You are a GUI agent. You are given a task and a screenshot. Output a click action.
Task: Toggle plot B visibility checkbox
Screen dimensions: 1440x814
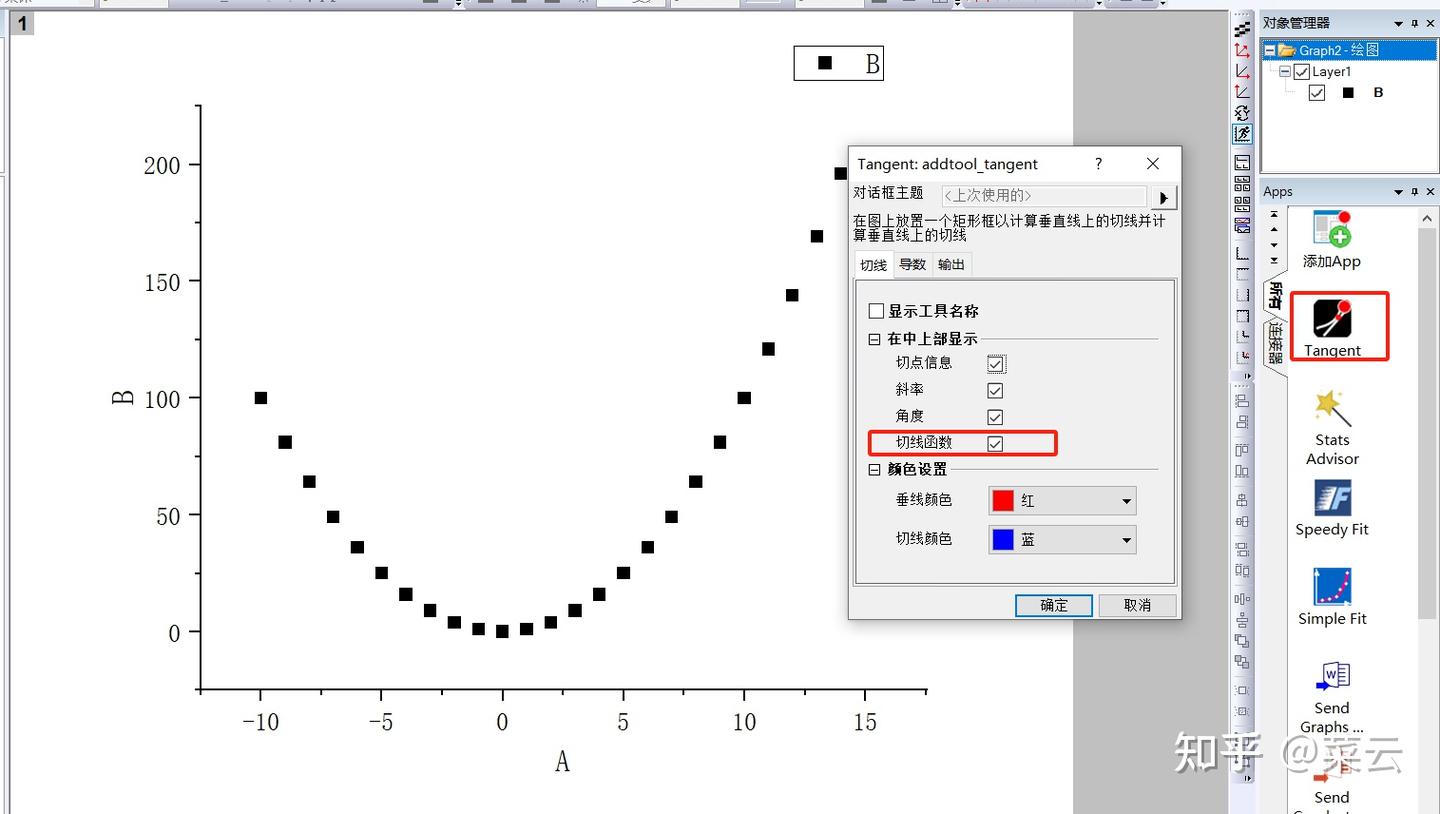1317,93
